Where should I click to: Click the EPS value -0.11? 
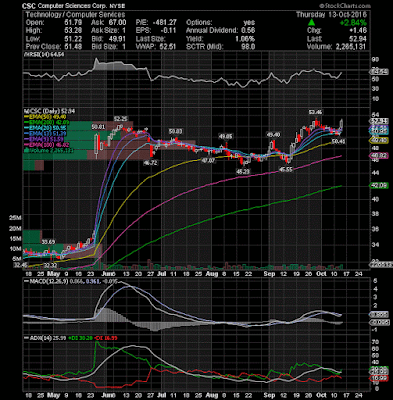[169, 31]
